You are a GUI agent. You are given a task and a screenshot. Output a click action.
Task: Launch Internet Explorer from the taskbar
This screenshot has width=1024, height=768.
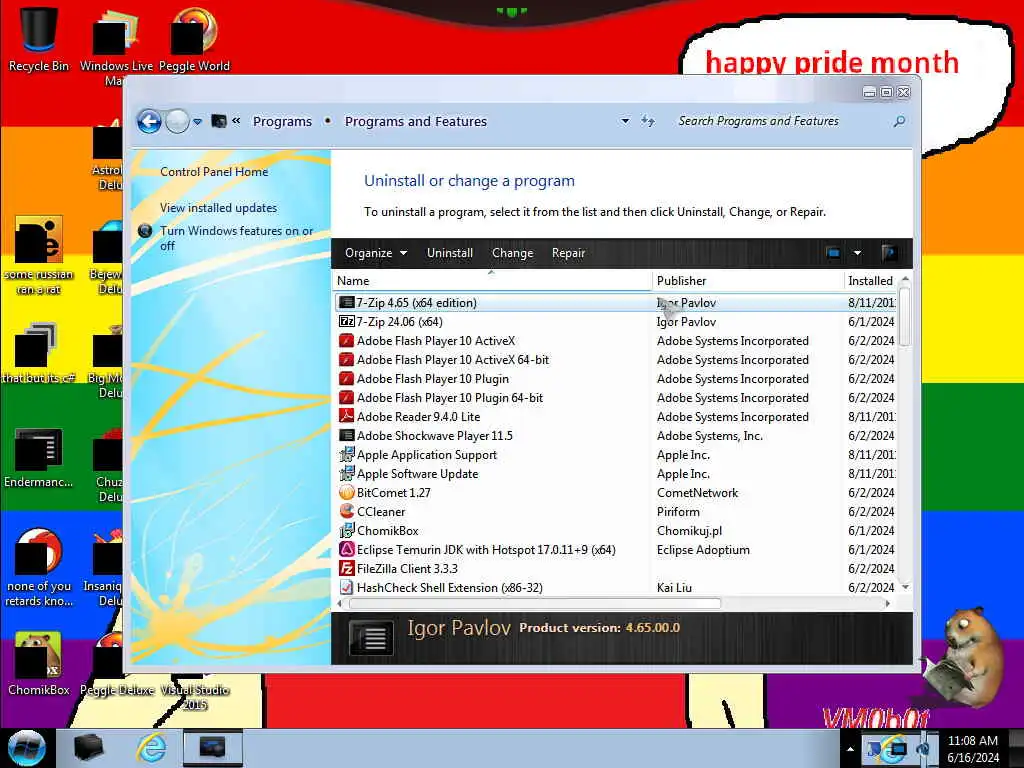point(152,748)
